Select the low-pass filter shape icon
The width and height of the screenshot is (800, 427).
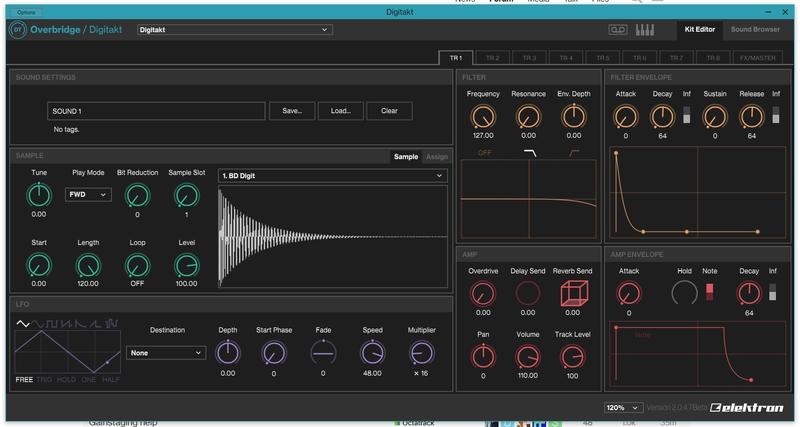click(530, 153)
